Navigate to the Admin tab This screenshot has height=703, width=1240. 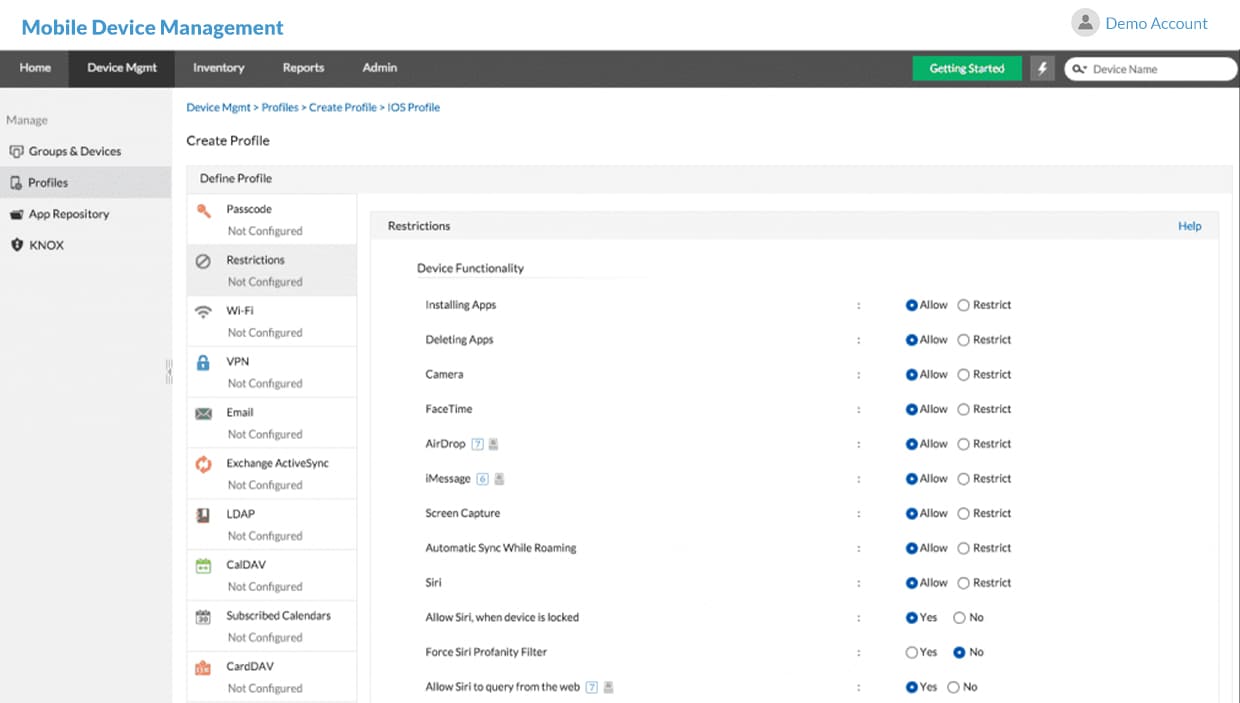[x=380, y=68]
